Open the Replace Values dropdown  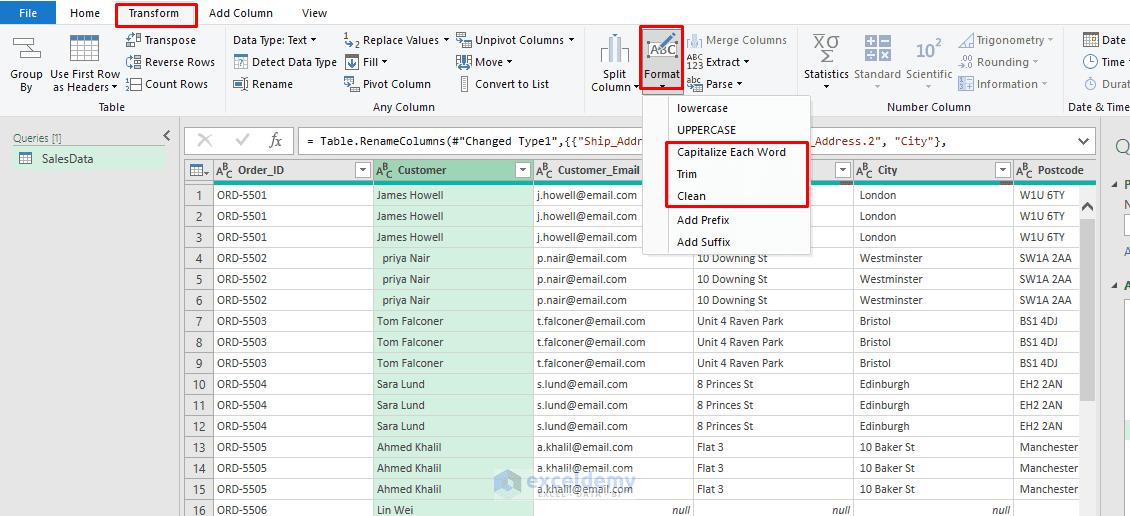396,40
